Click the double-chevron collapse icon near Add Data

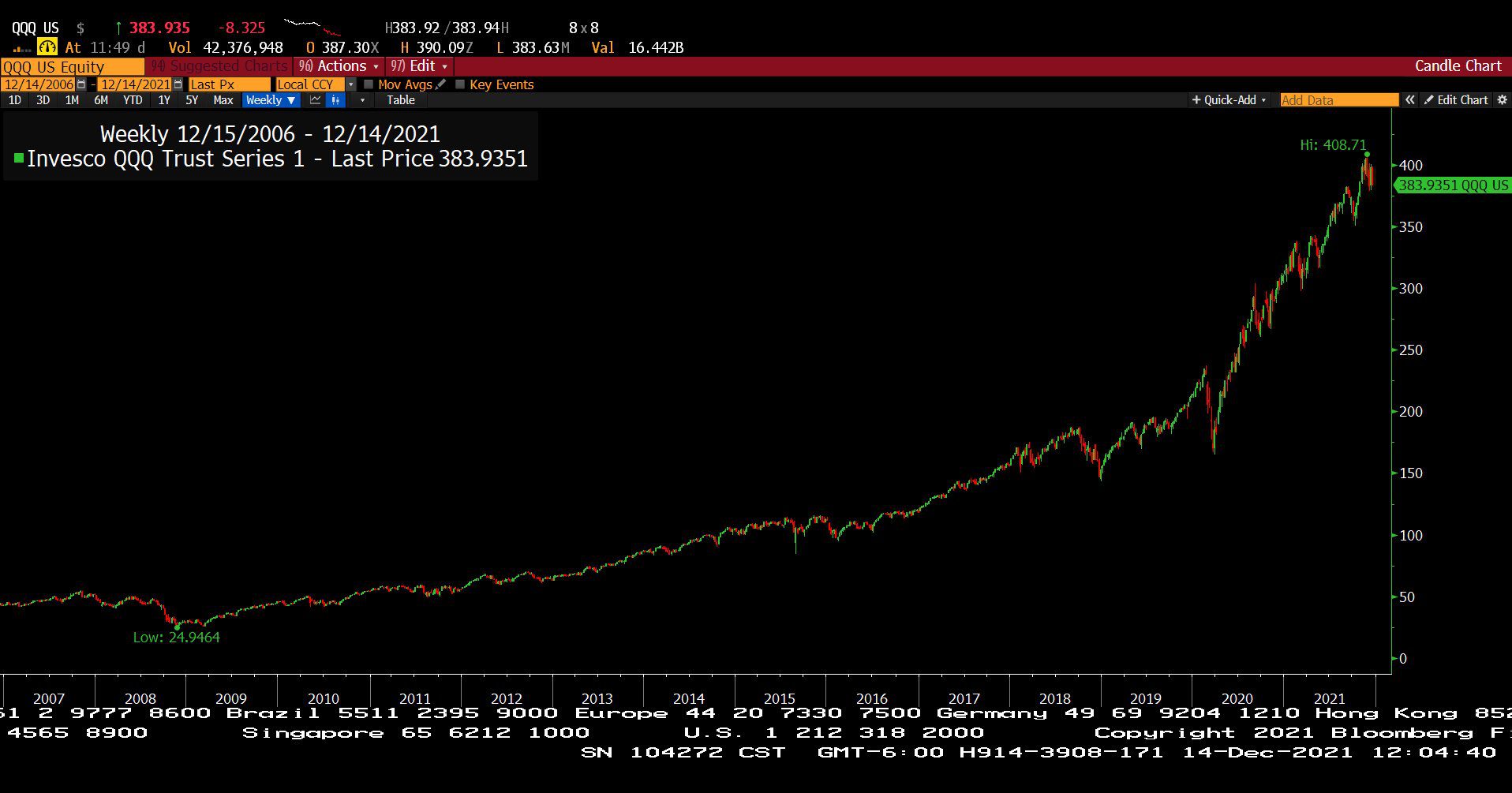[1410, 100]
